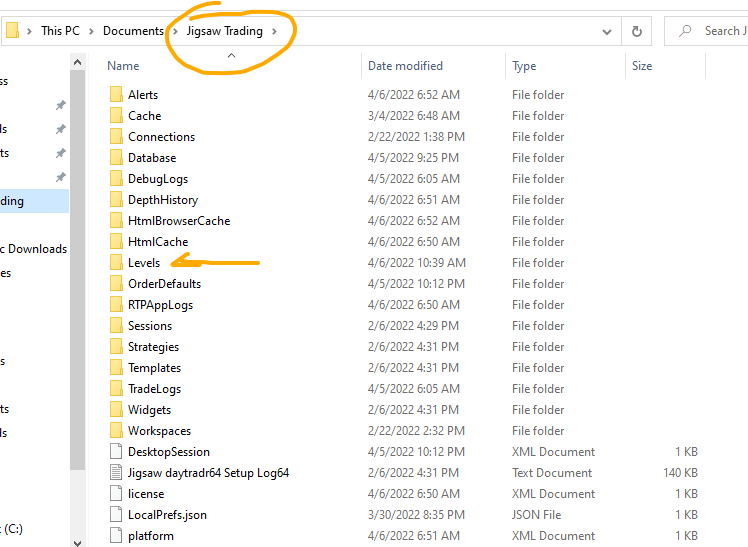This screenshot has width=748, height=547.
Task: Select the Levels folder name
Action: click(144, 263)
